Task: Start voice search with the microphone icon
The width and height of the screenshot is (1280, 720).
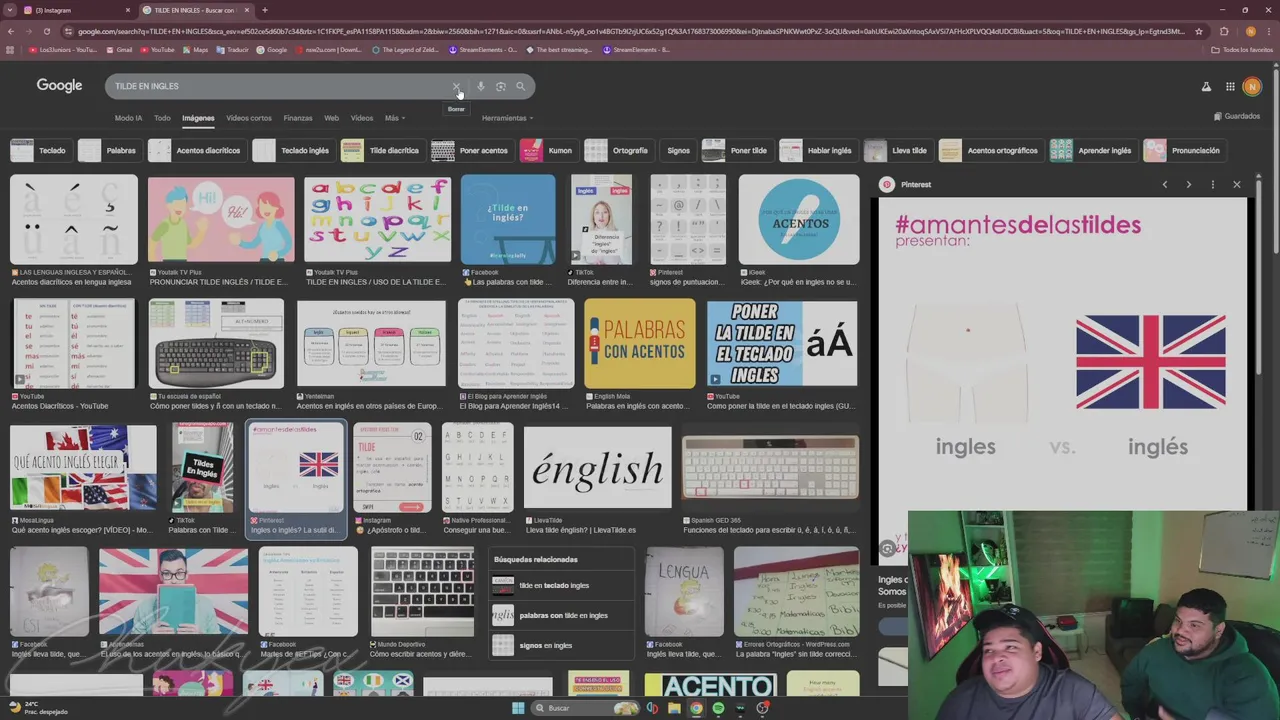Action: [481, 87]
